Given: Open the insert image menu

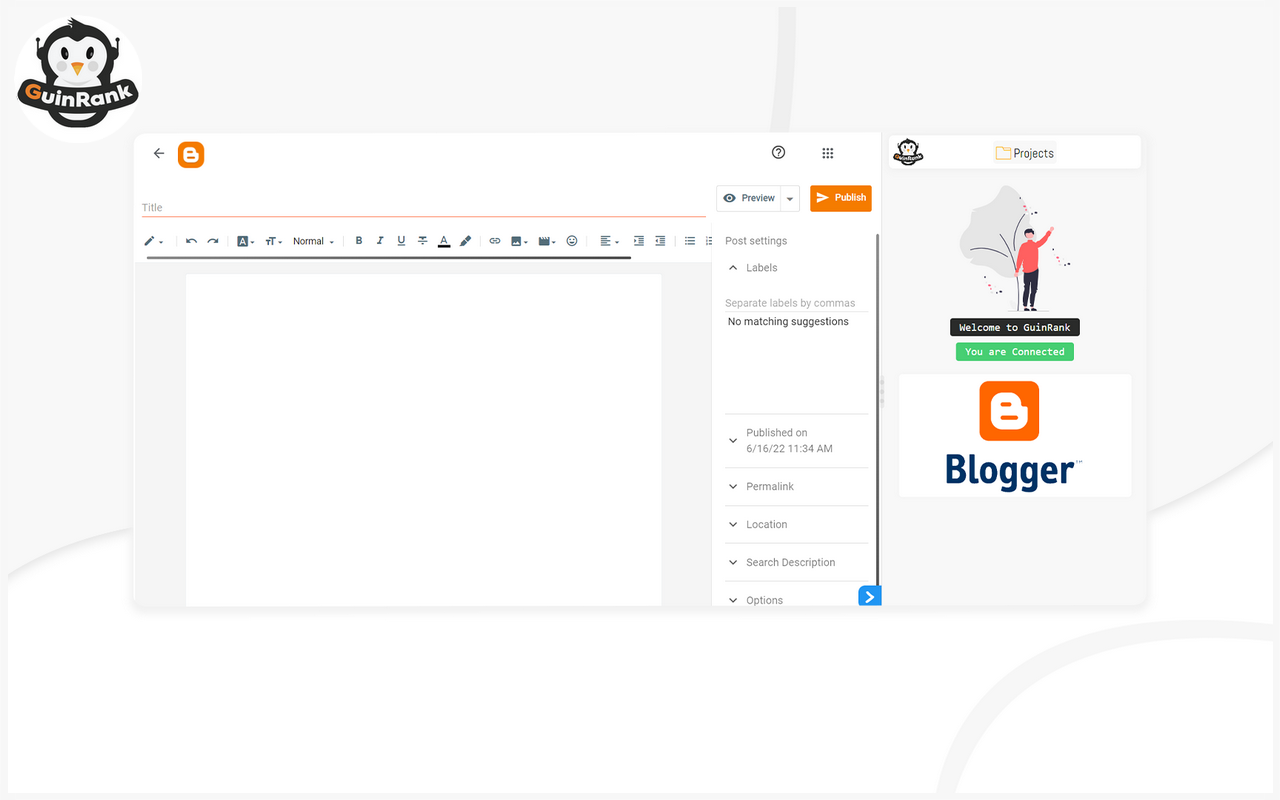Looking at the screenshot, I should tap(519, 241).
